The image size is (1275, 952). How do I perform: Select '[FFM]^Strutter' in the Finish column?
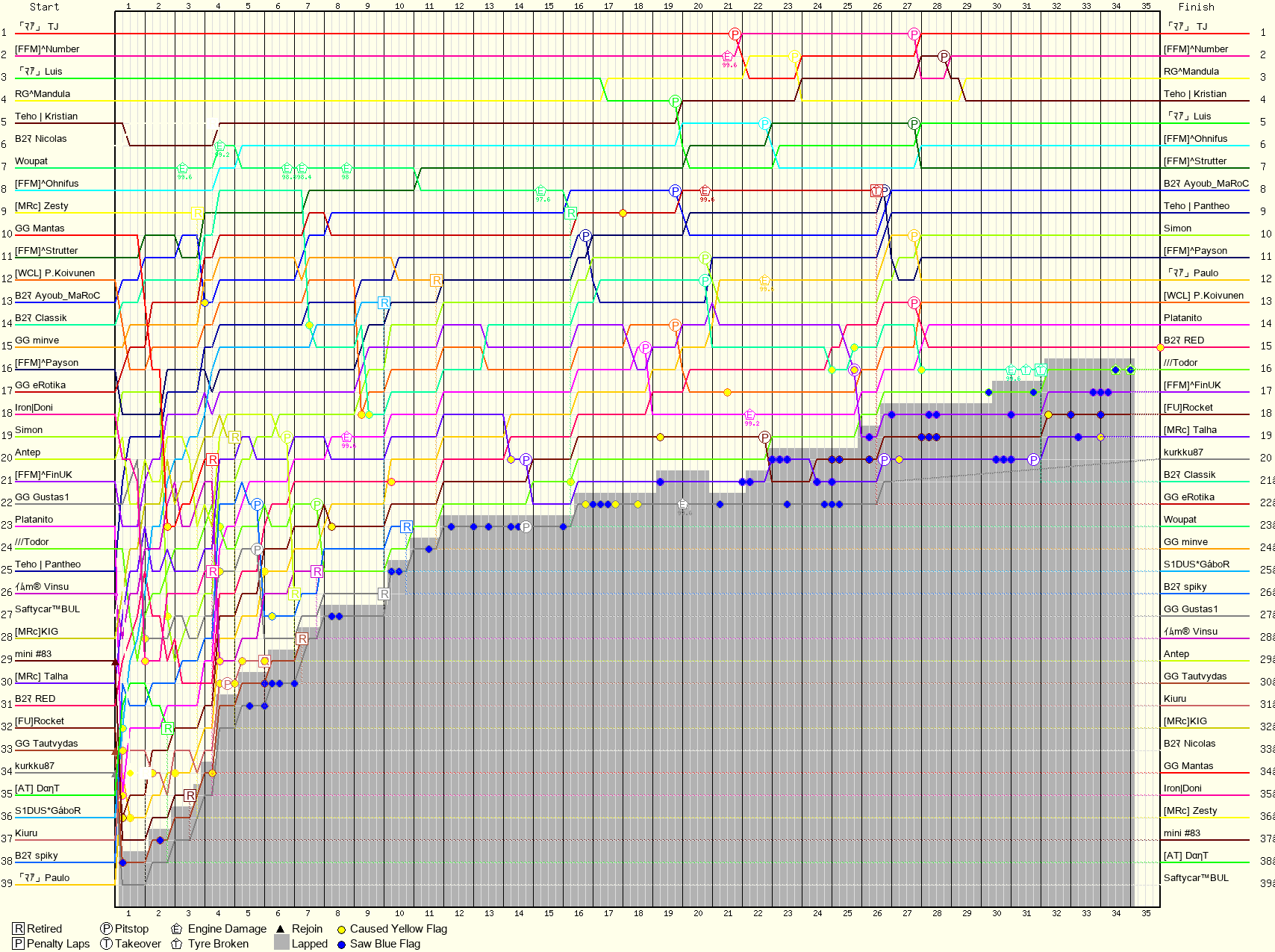tap(1195, 161)
